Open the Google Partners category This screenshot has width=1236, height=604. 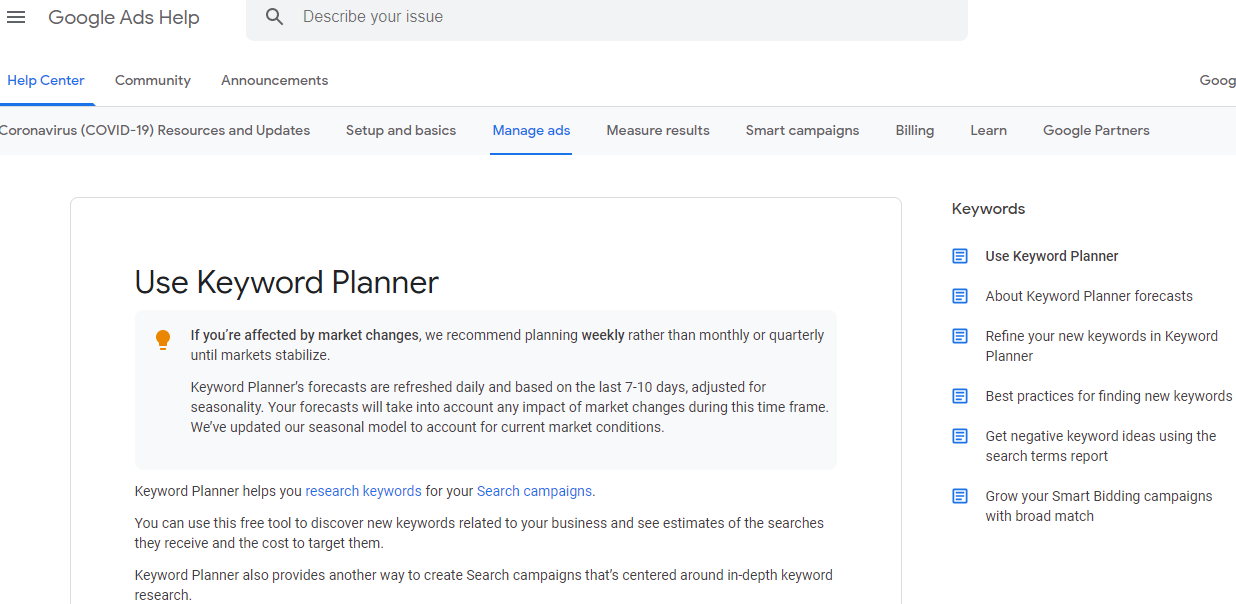(x=1096, y=130)
